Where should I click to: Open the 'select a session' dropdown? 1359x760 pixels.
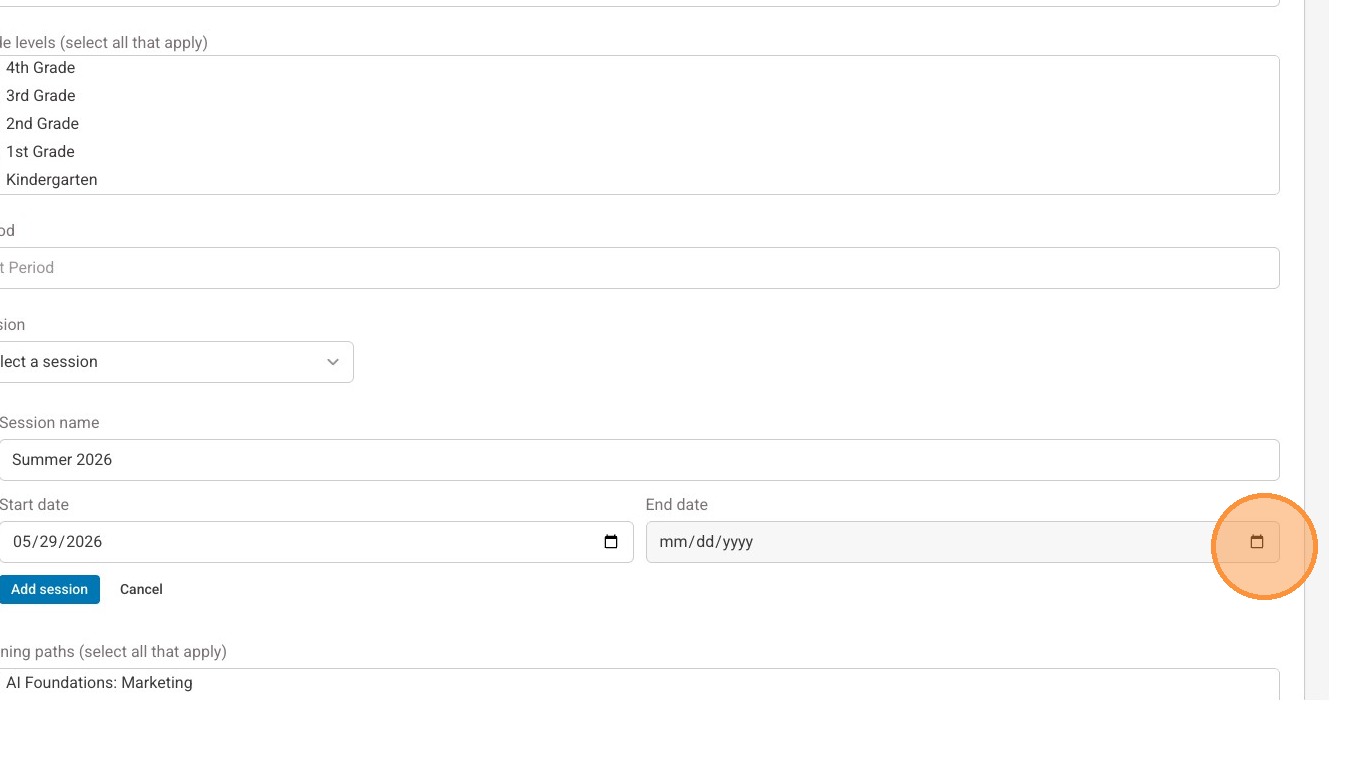(176, 362)
